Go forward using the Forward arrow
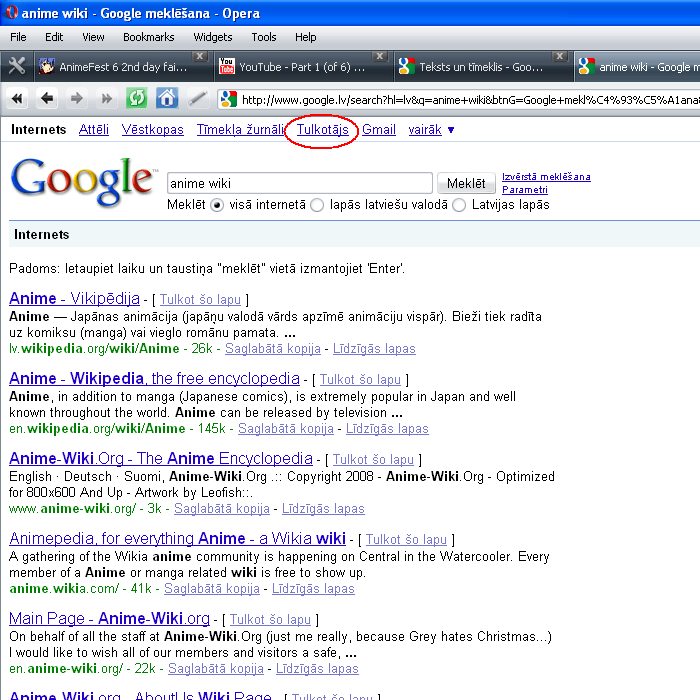 [77, 98]
